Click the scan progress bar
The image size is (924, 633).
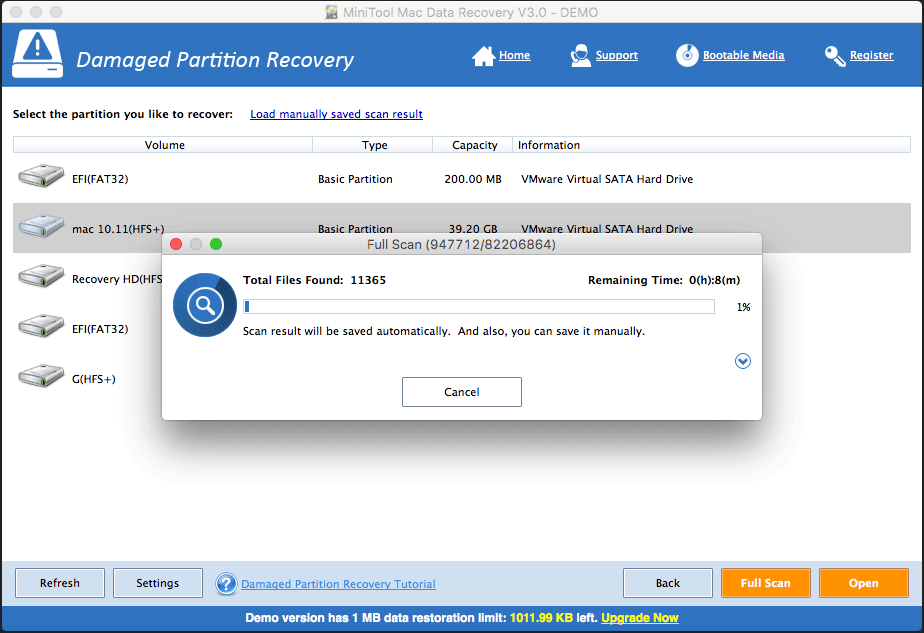478,306
